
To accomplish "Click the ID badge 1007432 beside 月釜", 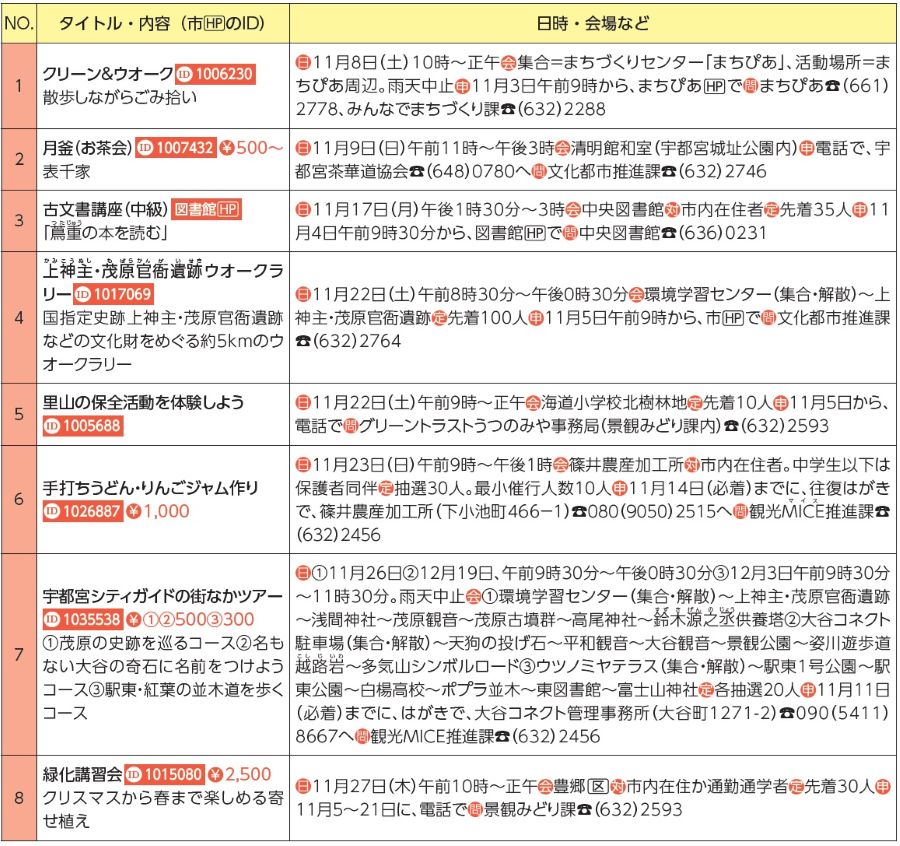I will pyautogui.click(x=175, y=147).
